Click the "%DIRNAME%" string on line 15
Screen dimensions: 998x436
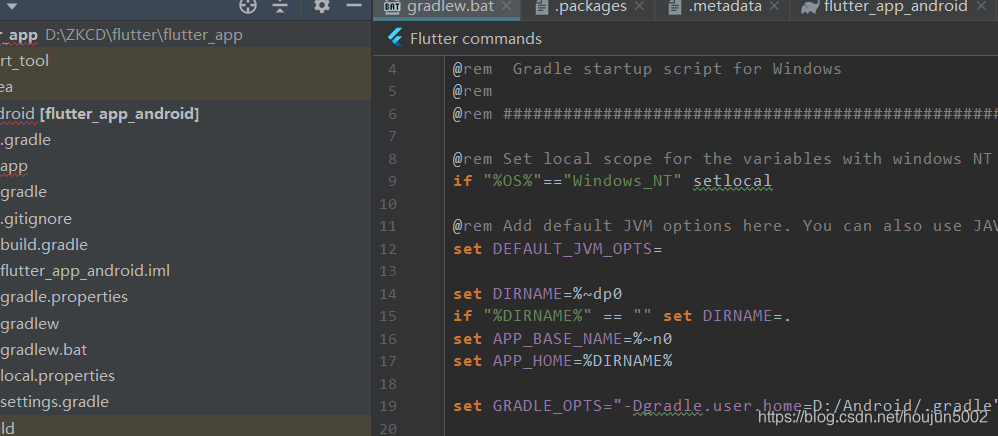[537, 316]
